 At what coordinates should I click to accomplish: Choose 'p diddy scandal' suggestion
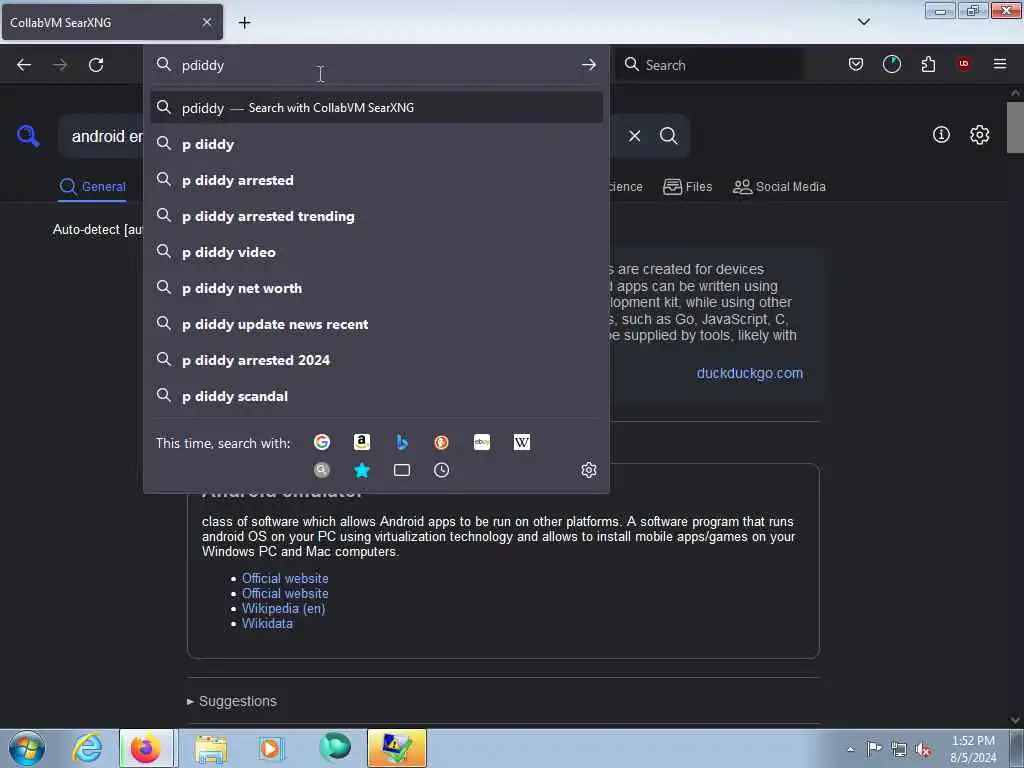tap(376, 396)
